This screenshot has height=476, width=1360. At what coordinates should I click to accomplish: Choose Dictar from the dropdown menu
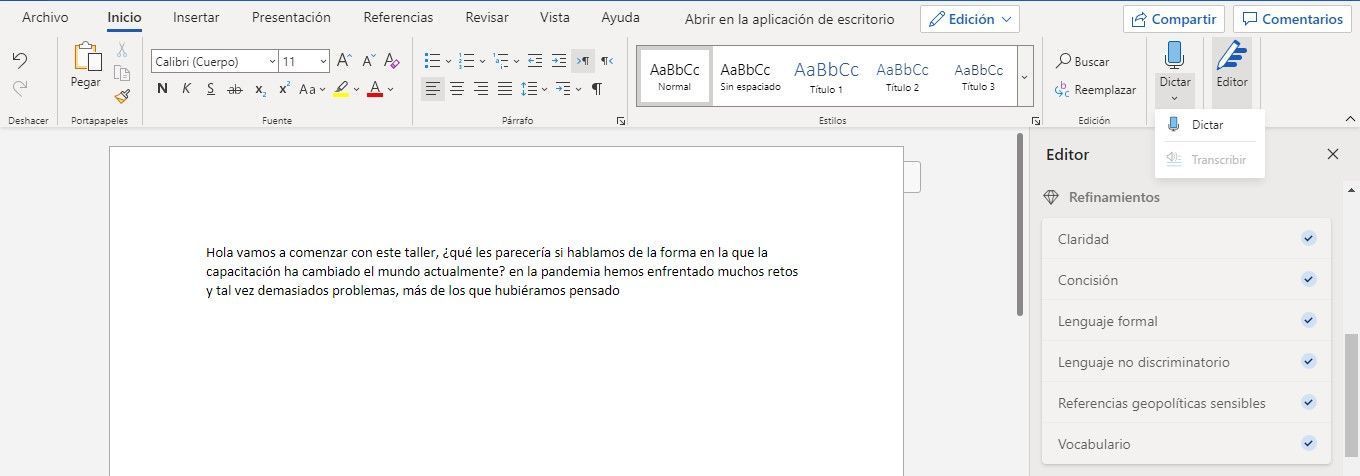click(x=1209, y=125)
